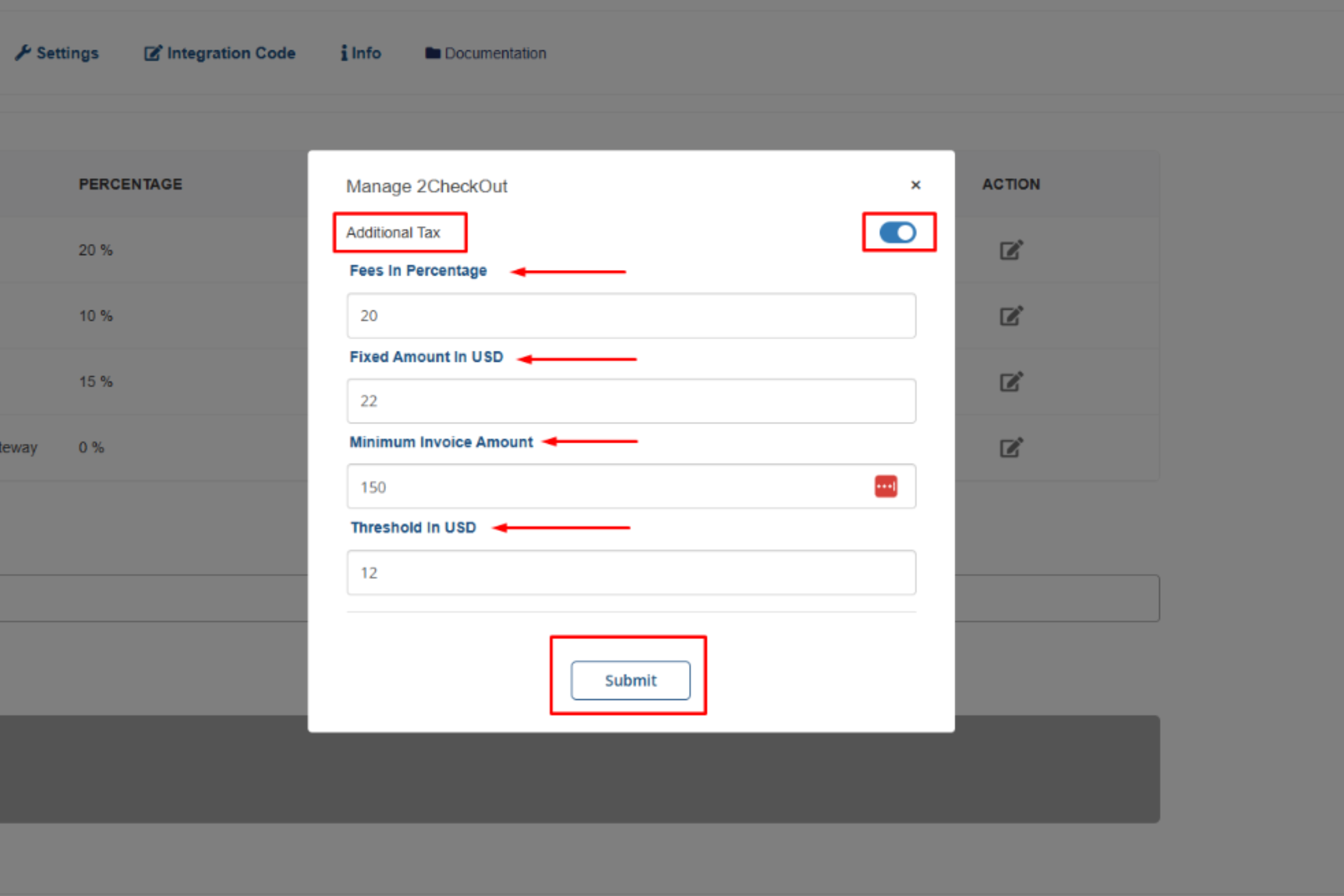Screen dimensions: 1344x896
Task: Click the pencil icon beside Integration Code
Action: [153, 53]
